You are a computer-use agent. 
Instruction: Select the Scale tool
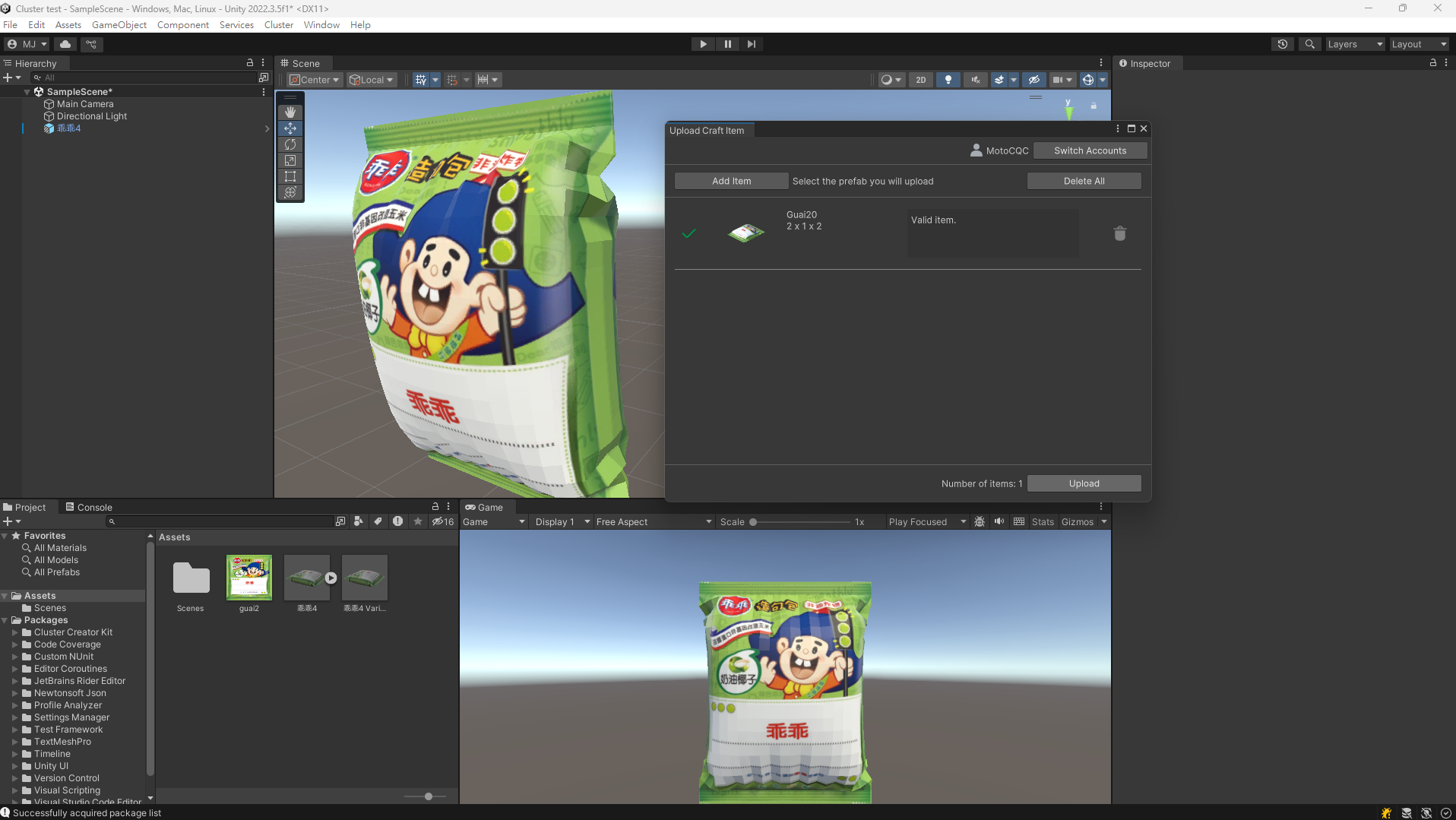point(290,160)
